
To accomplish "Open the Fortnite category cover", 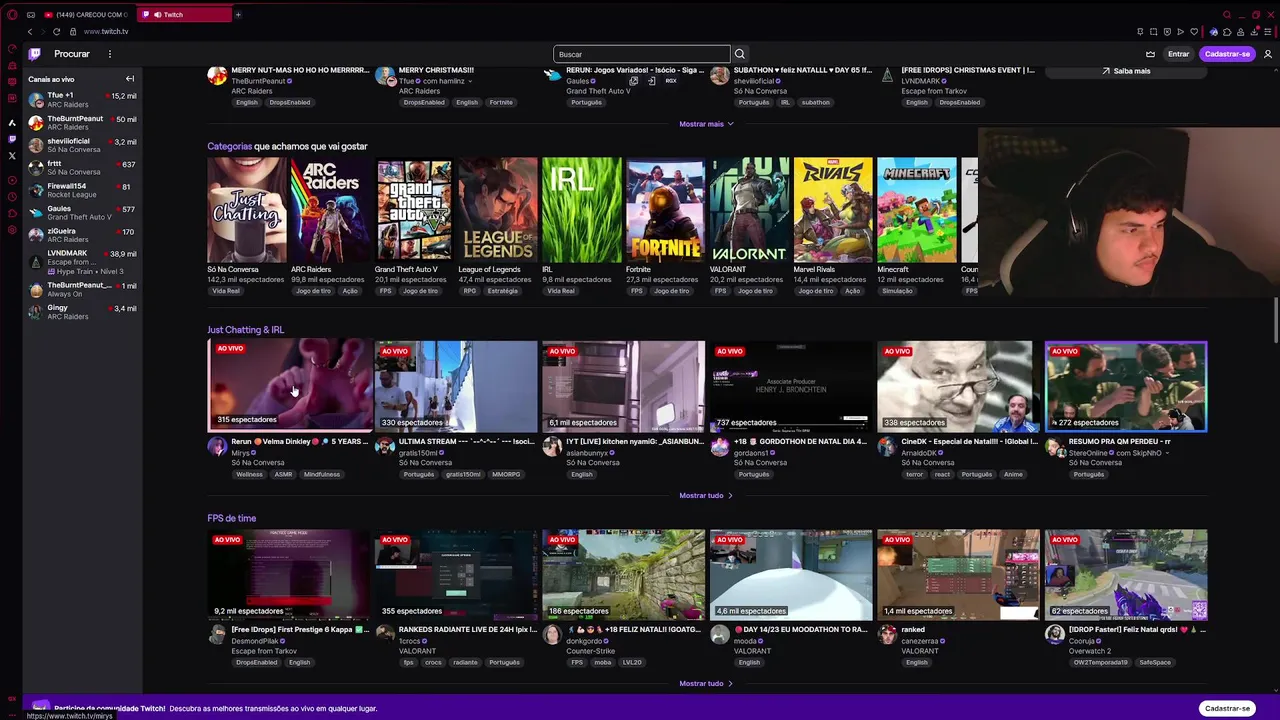I will coord(665,210).
